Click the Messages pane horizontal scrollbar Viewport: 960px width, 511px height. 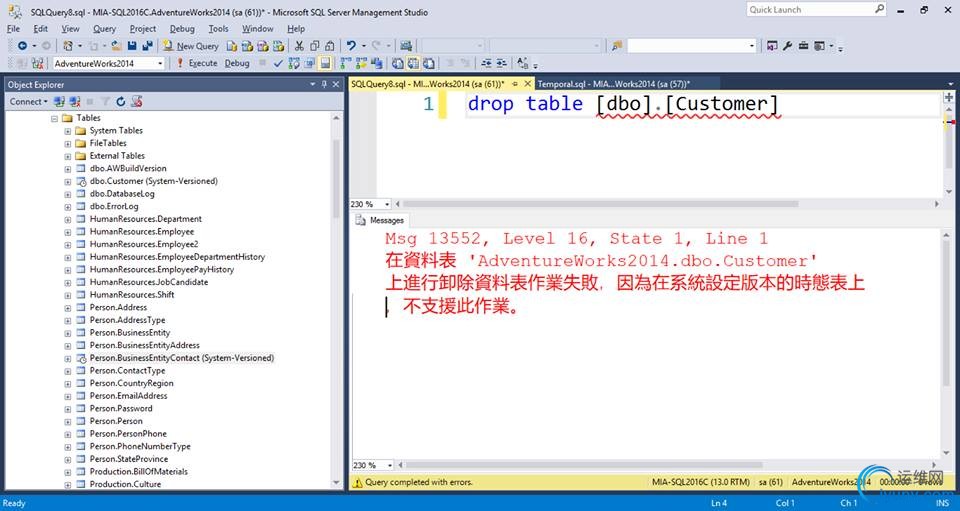pos(585,465)
